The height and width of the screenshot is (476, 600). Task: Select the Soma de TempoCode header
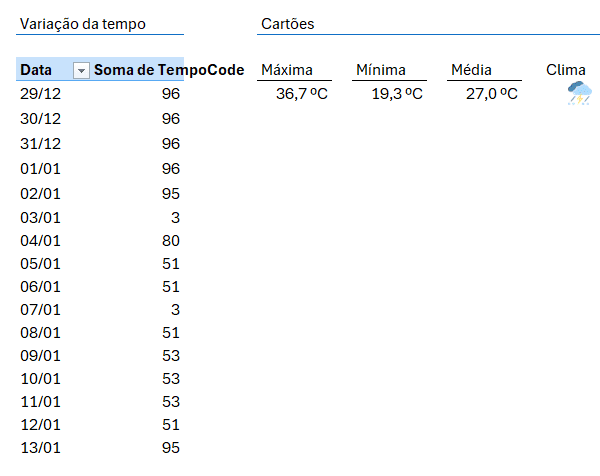pos(138,70)
